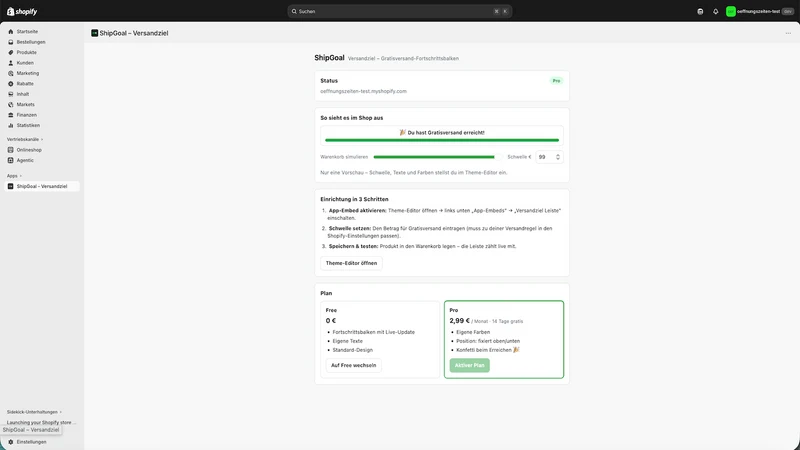Click the Finanzen bank icon

11,115
